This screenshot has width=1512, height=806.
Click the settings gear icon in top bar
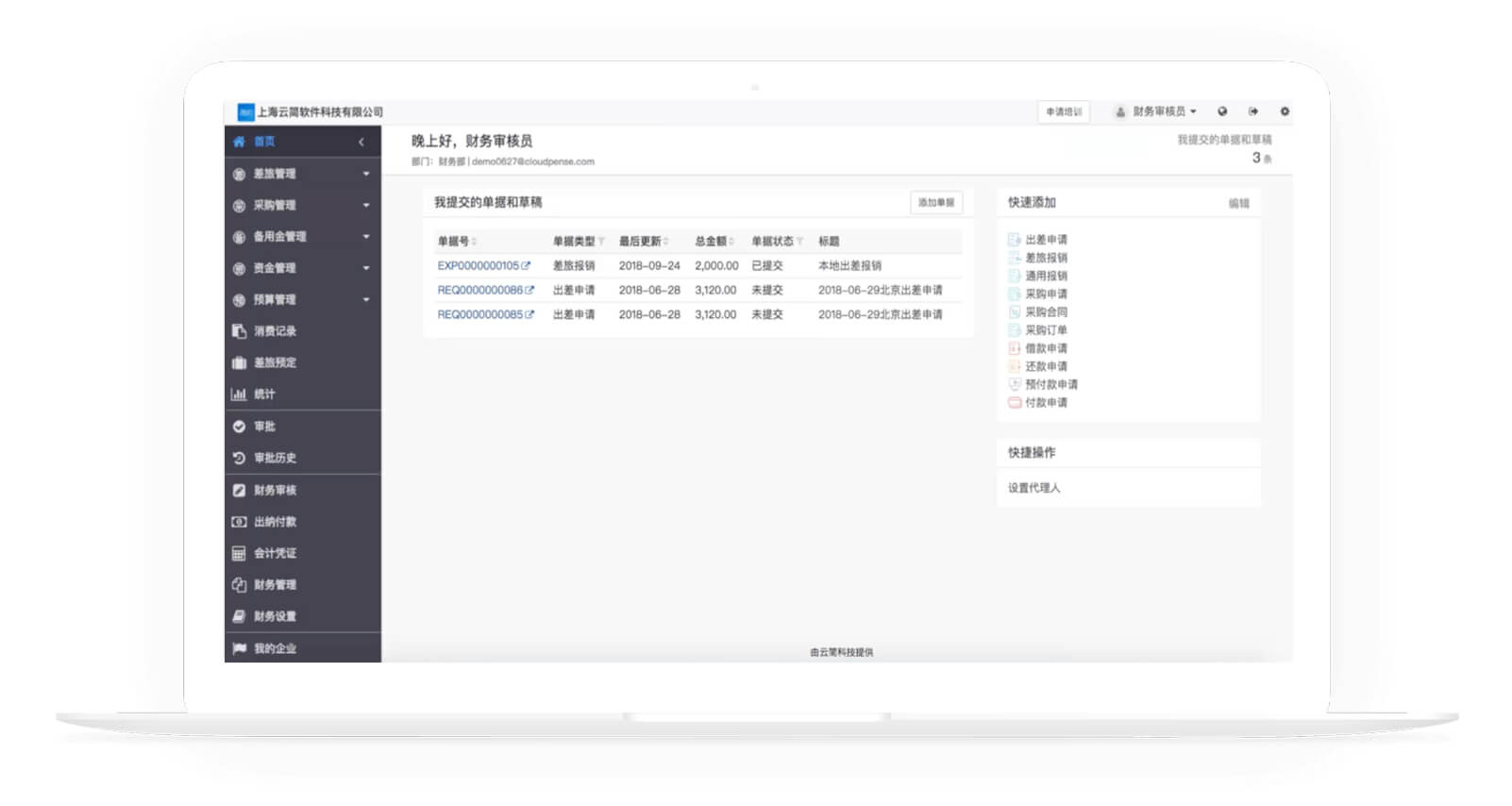coord(1284,111)
